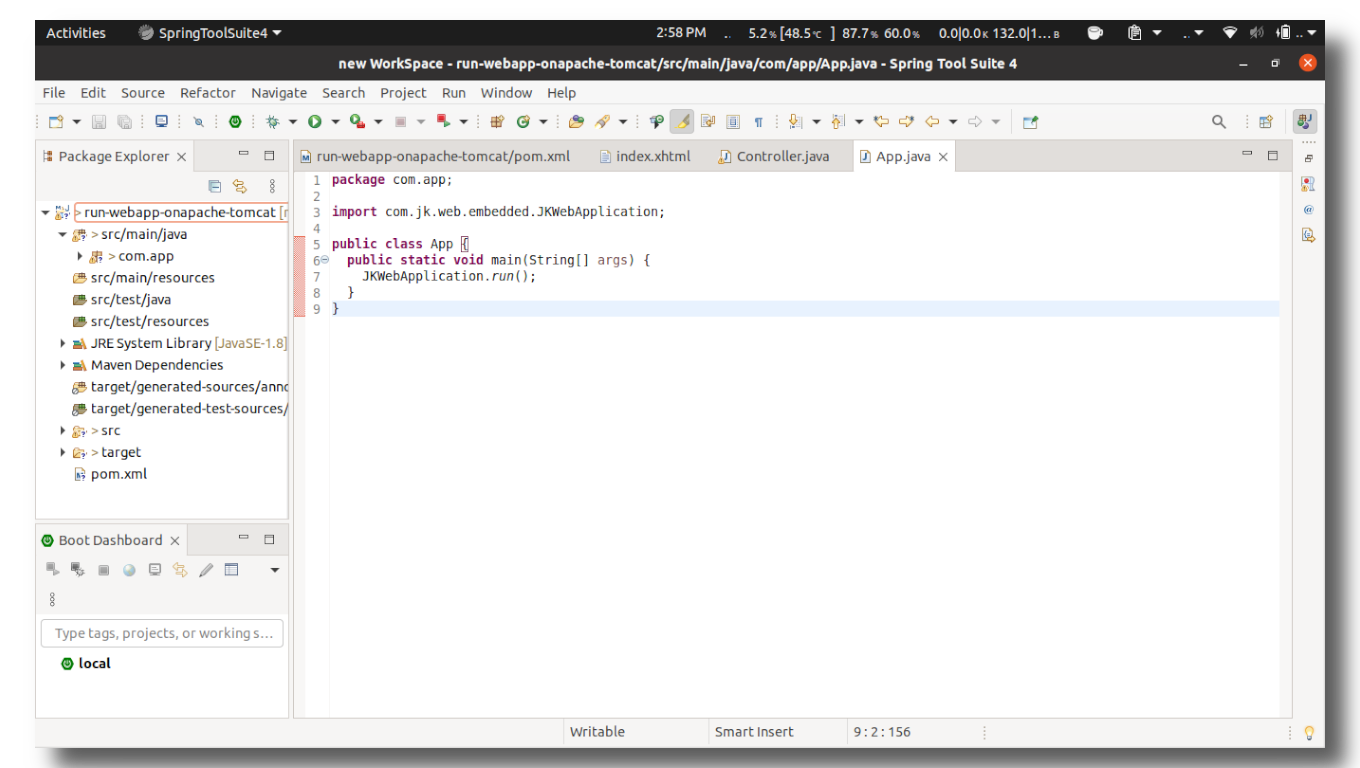
Task: Collapse the main method fold marker on line 6
Action: coord(324,260)
